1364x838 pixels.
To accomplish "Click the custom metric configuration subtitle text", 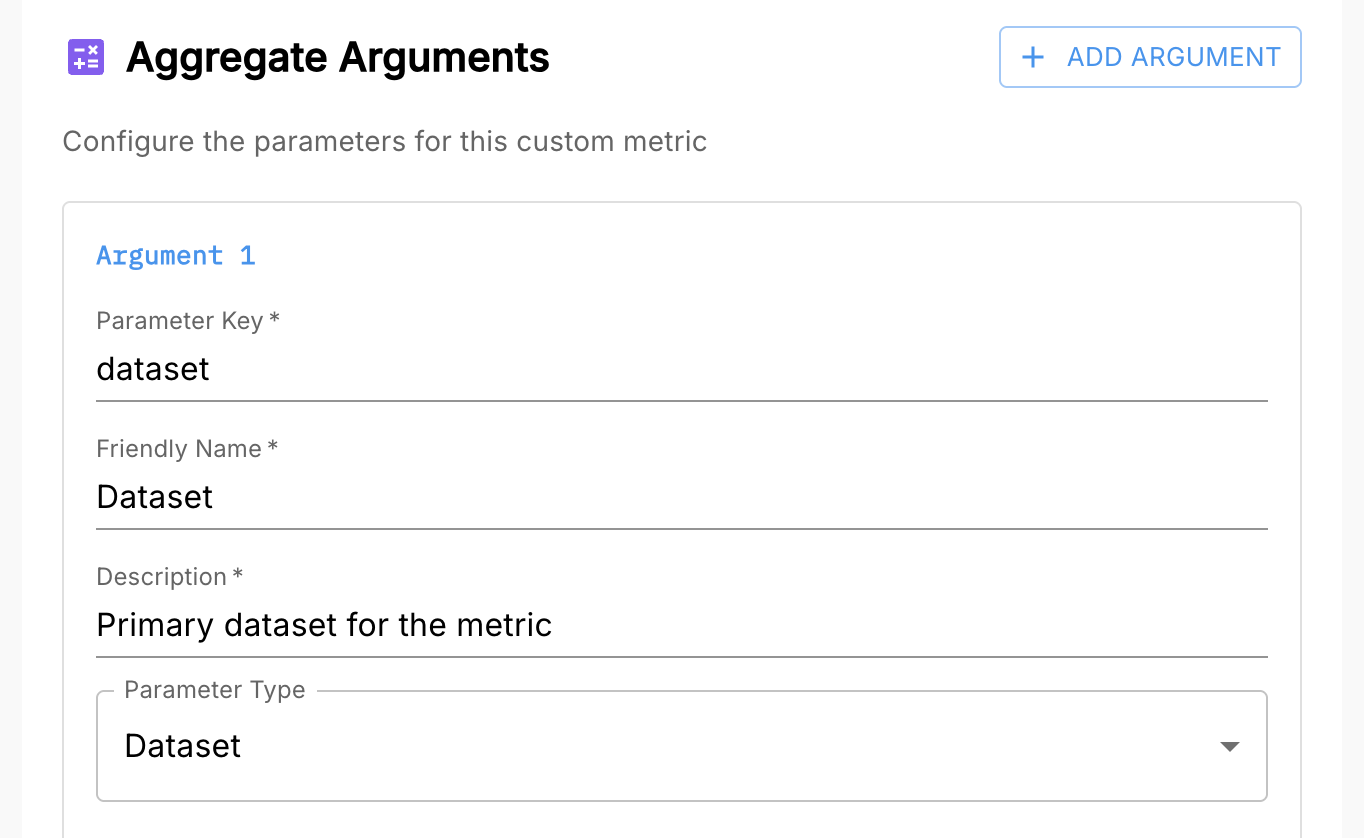I will [x=384, y=142].
